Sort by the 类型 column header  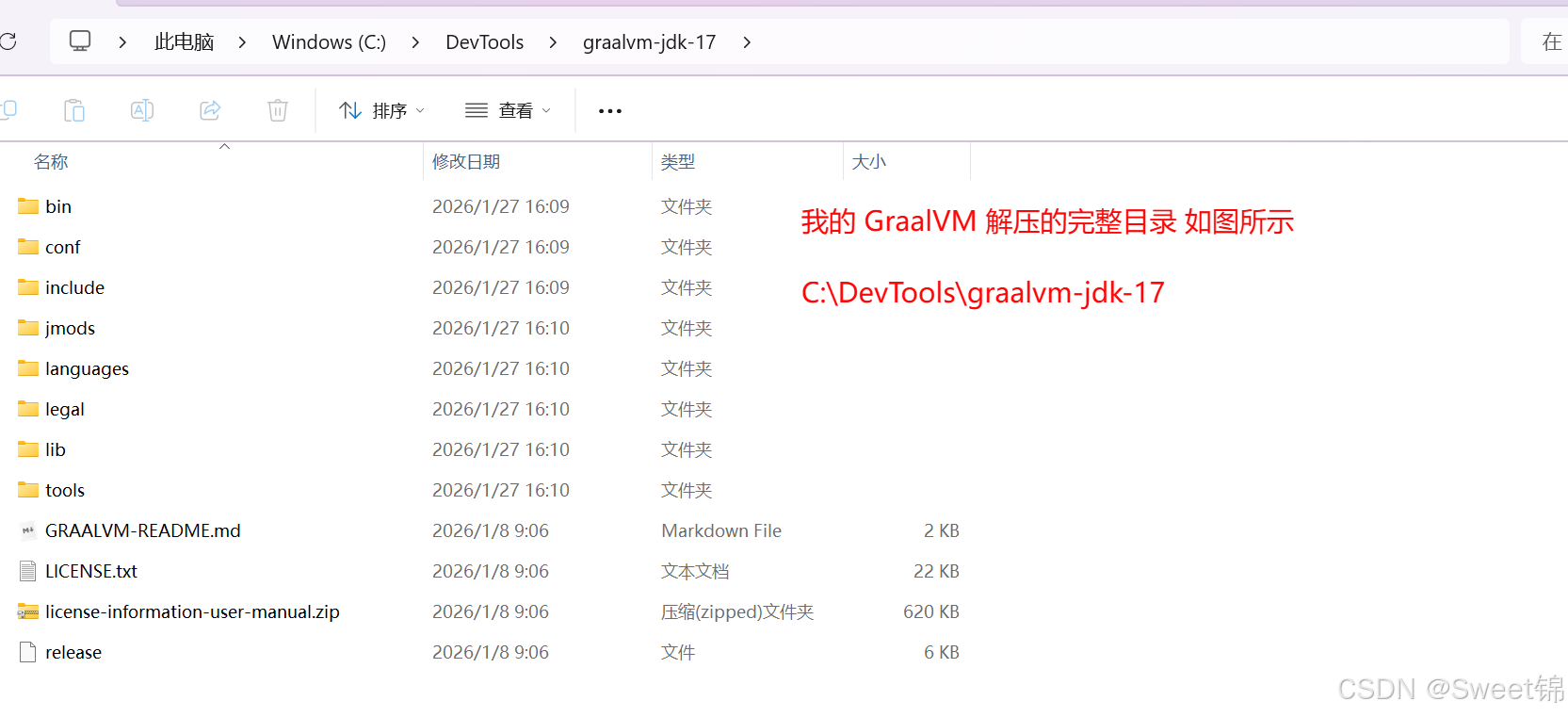[678, 162]
